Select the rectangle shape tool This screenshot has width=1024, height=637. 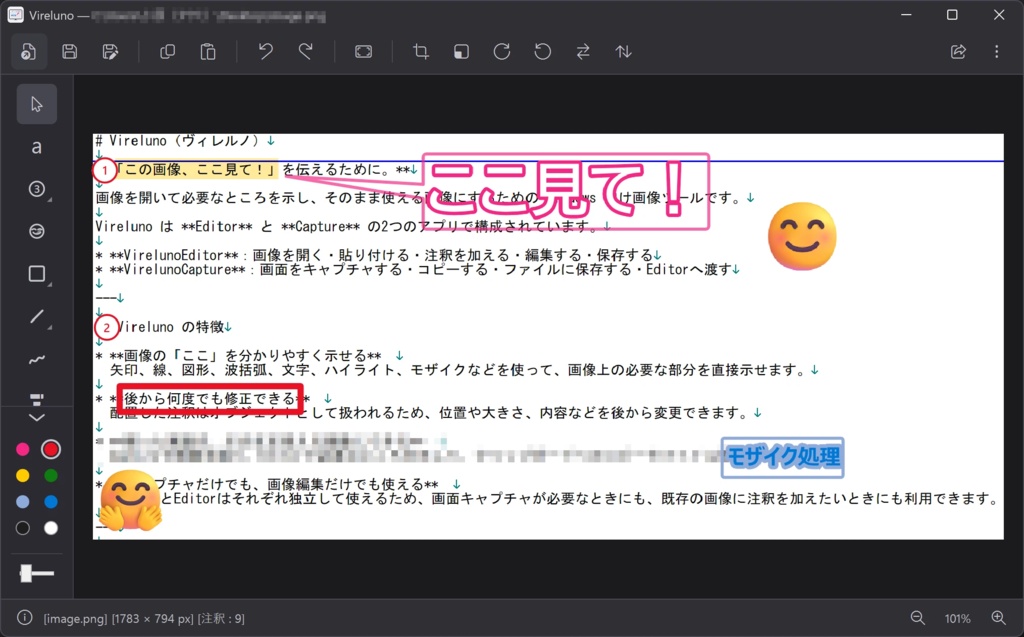pos(37,274)
